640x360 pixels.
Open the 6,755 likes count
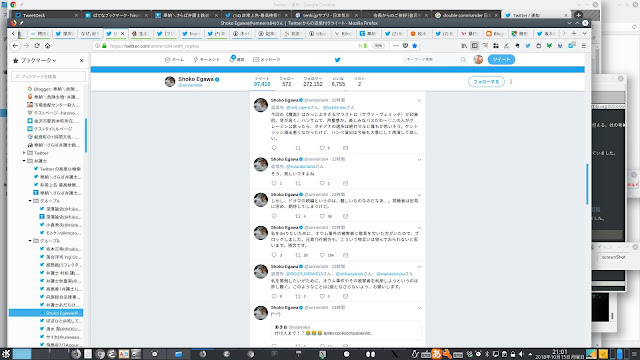tap(338, 82)
